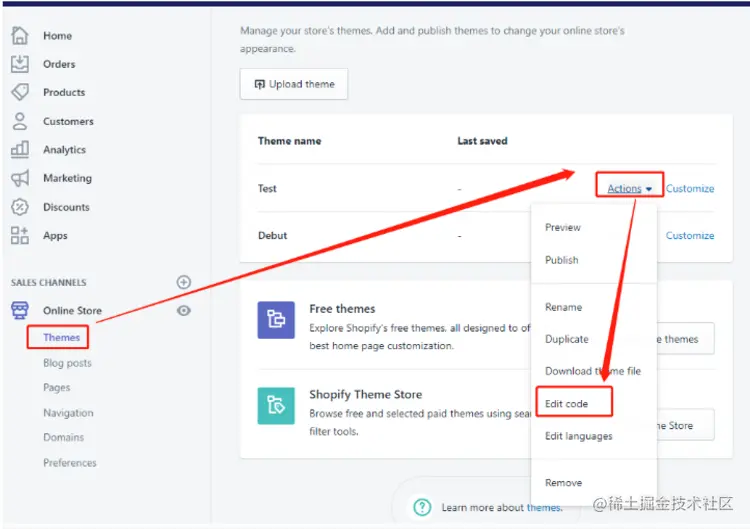The height and width of the screenshot is (529, 750).
Task: Choose Preview from Actions menu
Action: [x=562, y=227]
